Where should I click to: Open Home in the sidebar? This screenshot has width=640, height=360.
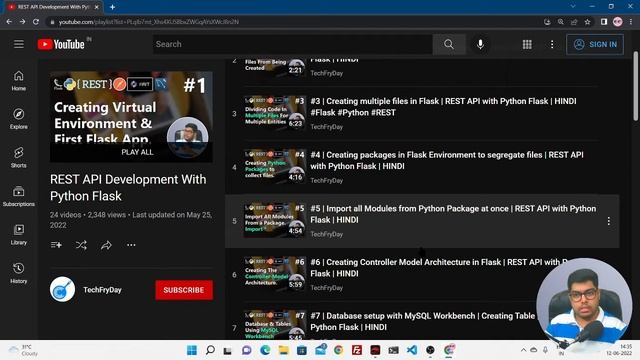pyautogui.click(x=19, y=80)
